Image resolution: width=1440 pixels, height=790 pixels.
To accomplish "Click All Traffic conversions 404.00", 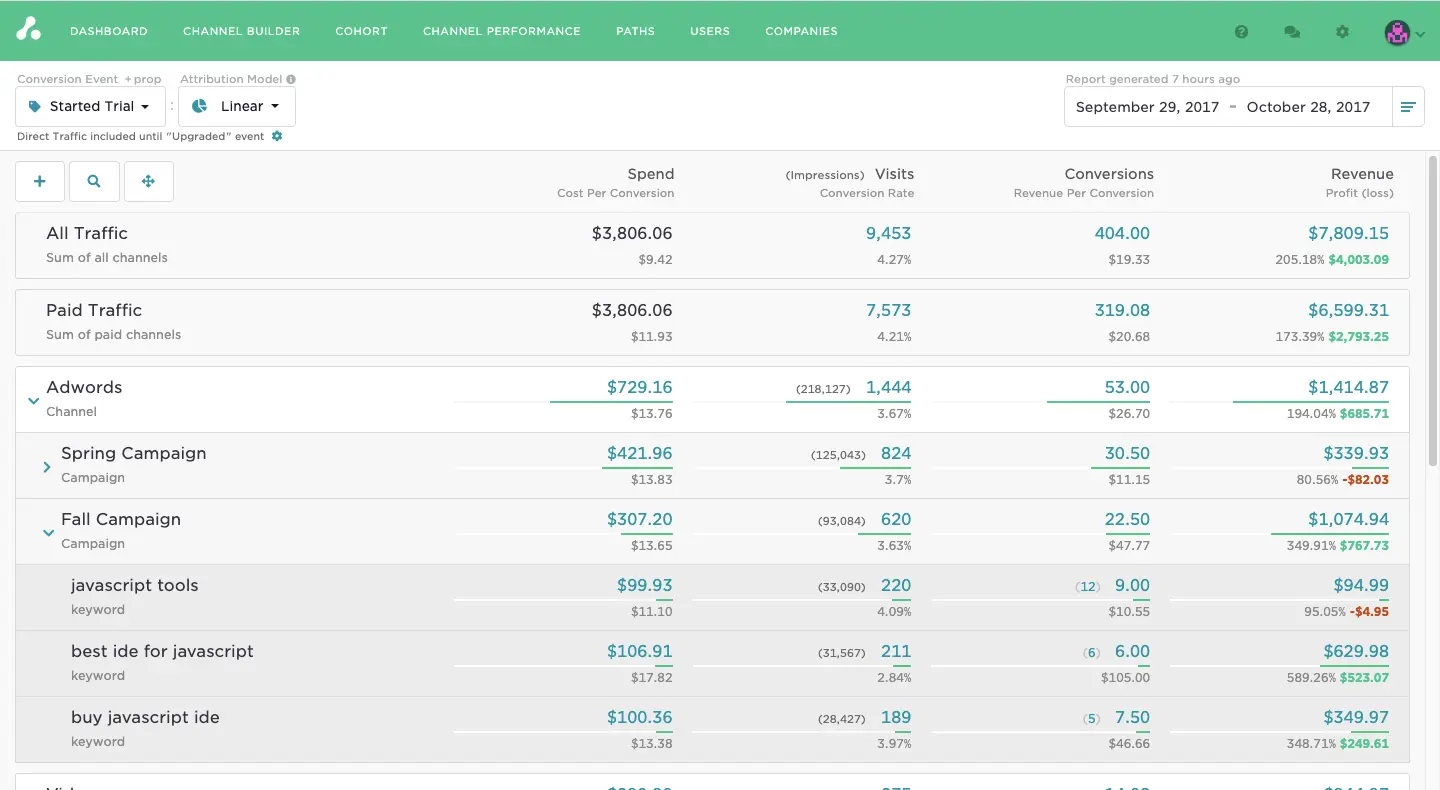I will click(1122, 233).
